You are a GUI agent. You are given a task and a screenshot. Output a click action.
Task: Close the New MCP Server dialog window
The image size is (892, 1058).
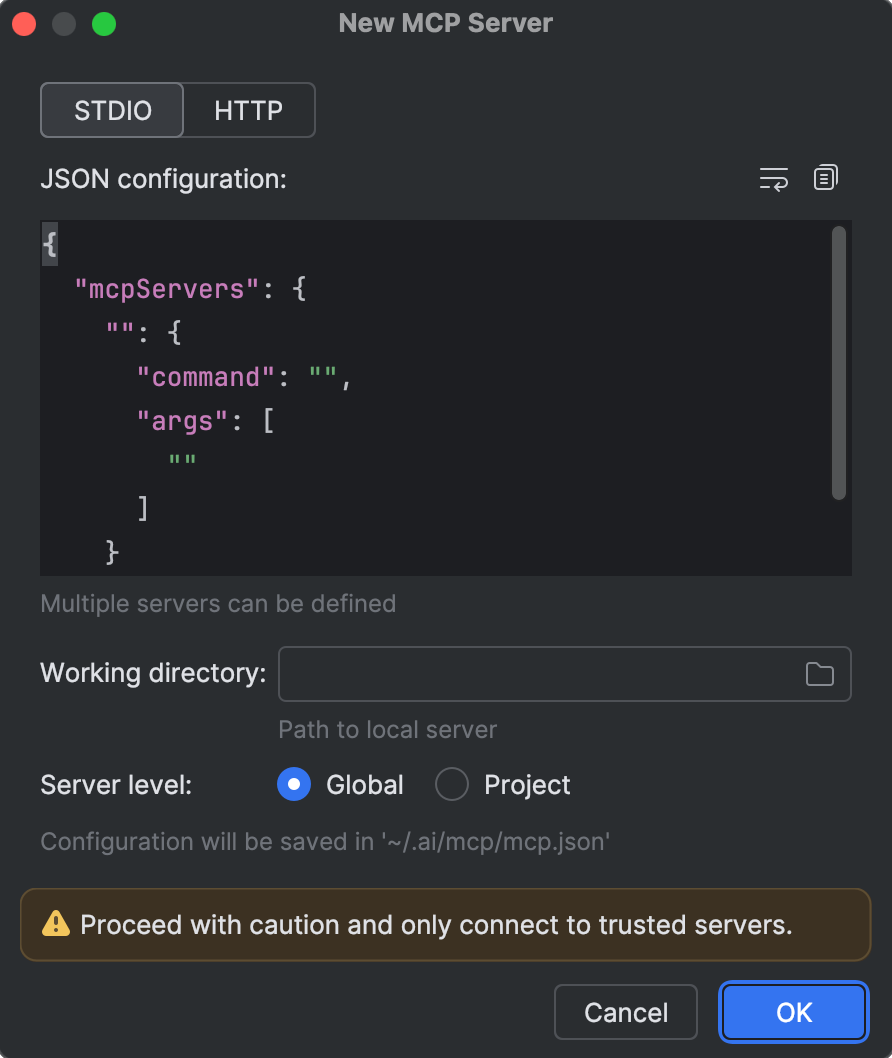pos(24,23)
